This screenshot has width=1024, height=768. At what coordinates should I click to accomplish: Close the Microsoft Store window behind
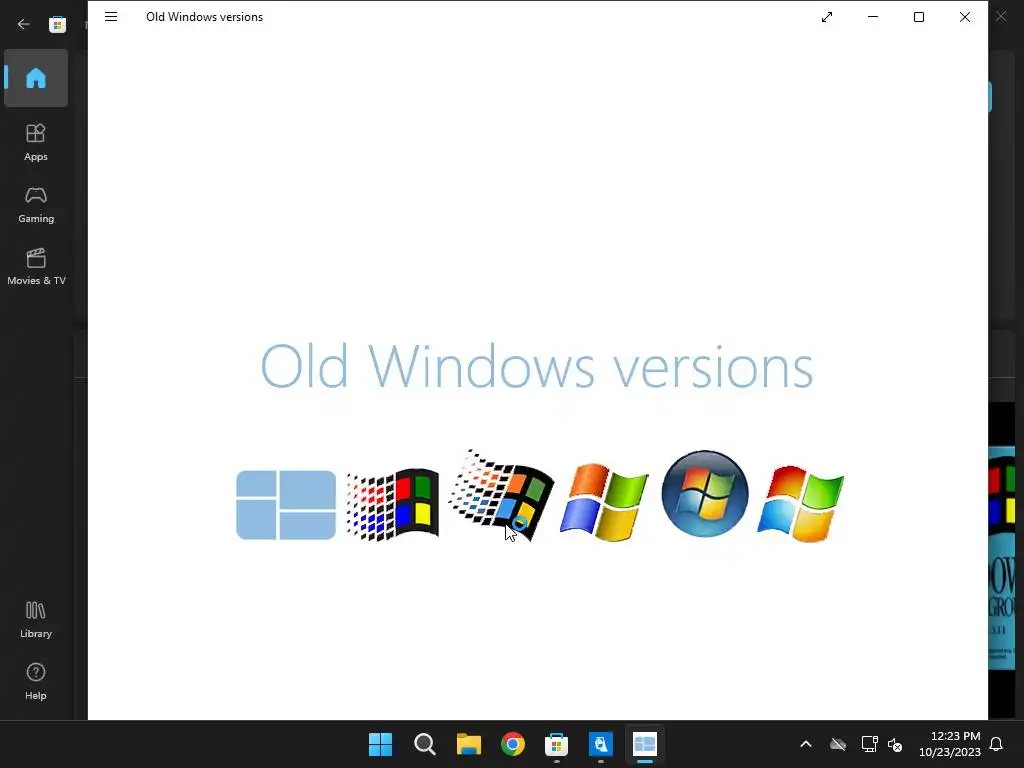point(1001,16)
